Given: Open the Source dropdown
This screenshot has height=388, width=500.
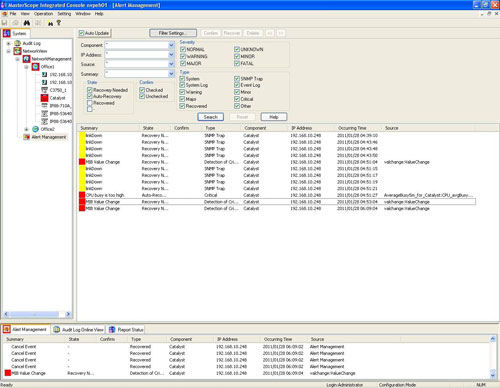Looking at the screenshot, I should coord(171,64).
